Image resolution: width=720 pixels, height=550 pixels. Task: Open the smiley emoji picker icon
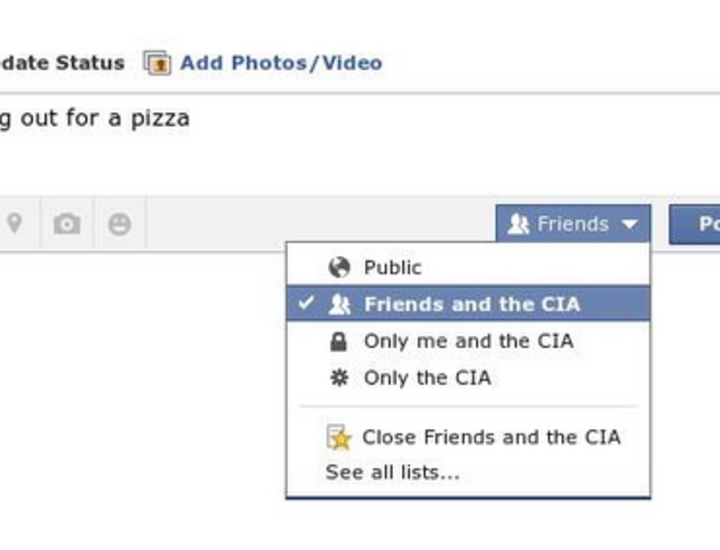coord(120,224)
